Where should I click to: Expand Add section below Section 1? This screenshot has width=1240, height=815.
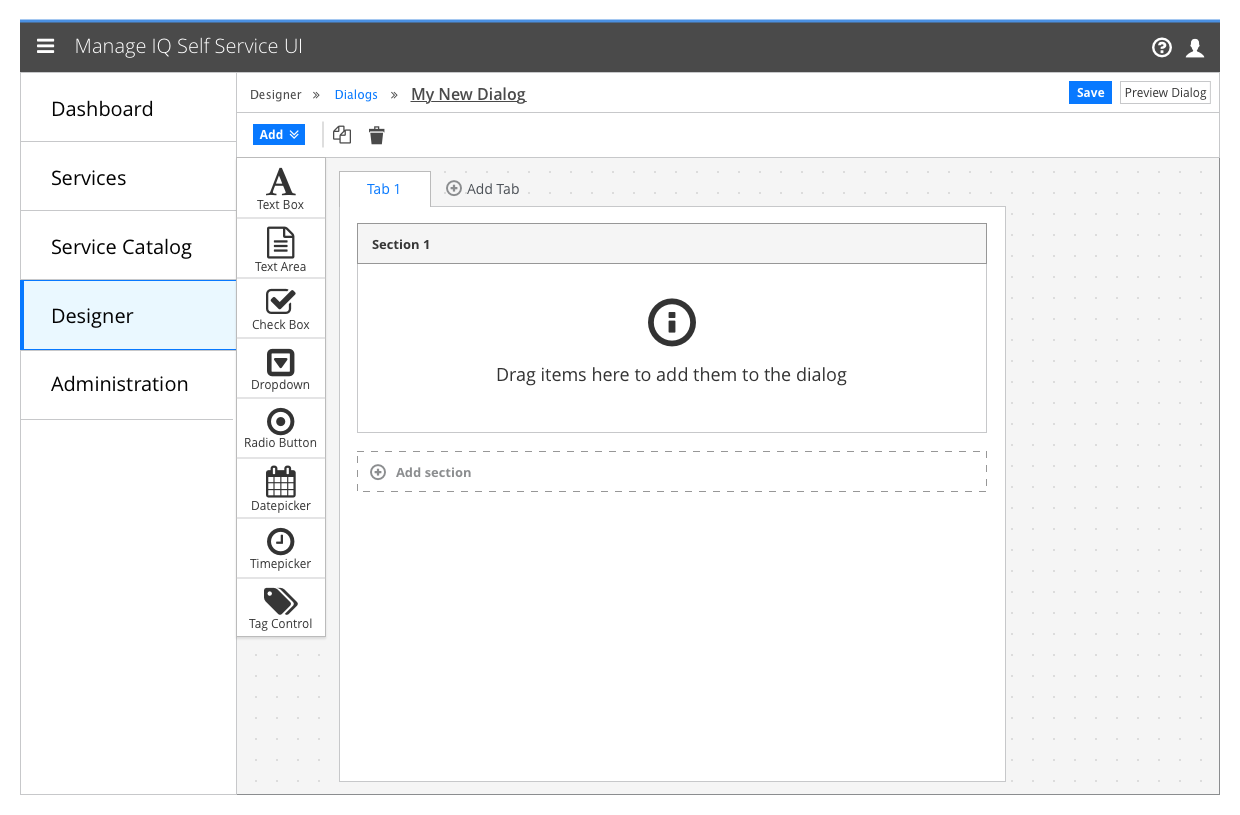420,471
